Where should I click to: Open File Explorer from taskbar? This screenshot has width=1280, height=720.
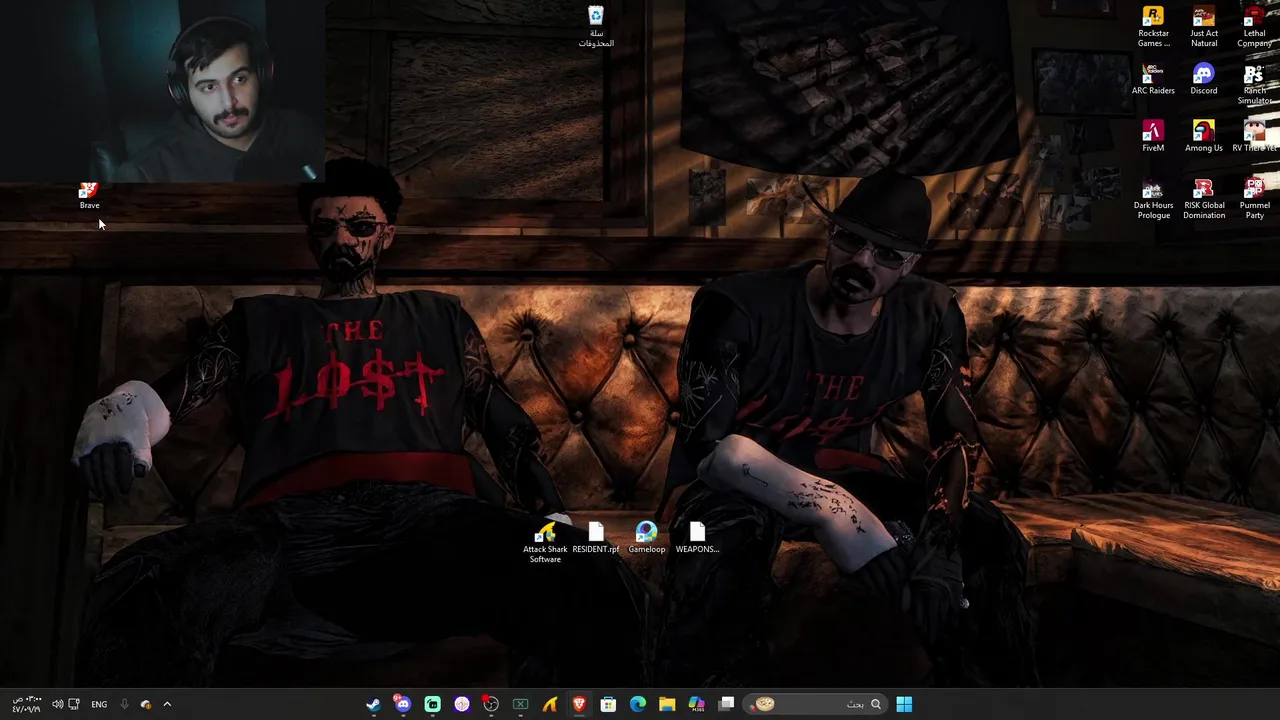(667, 704)
